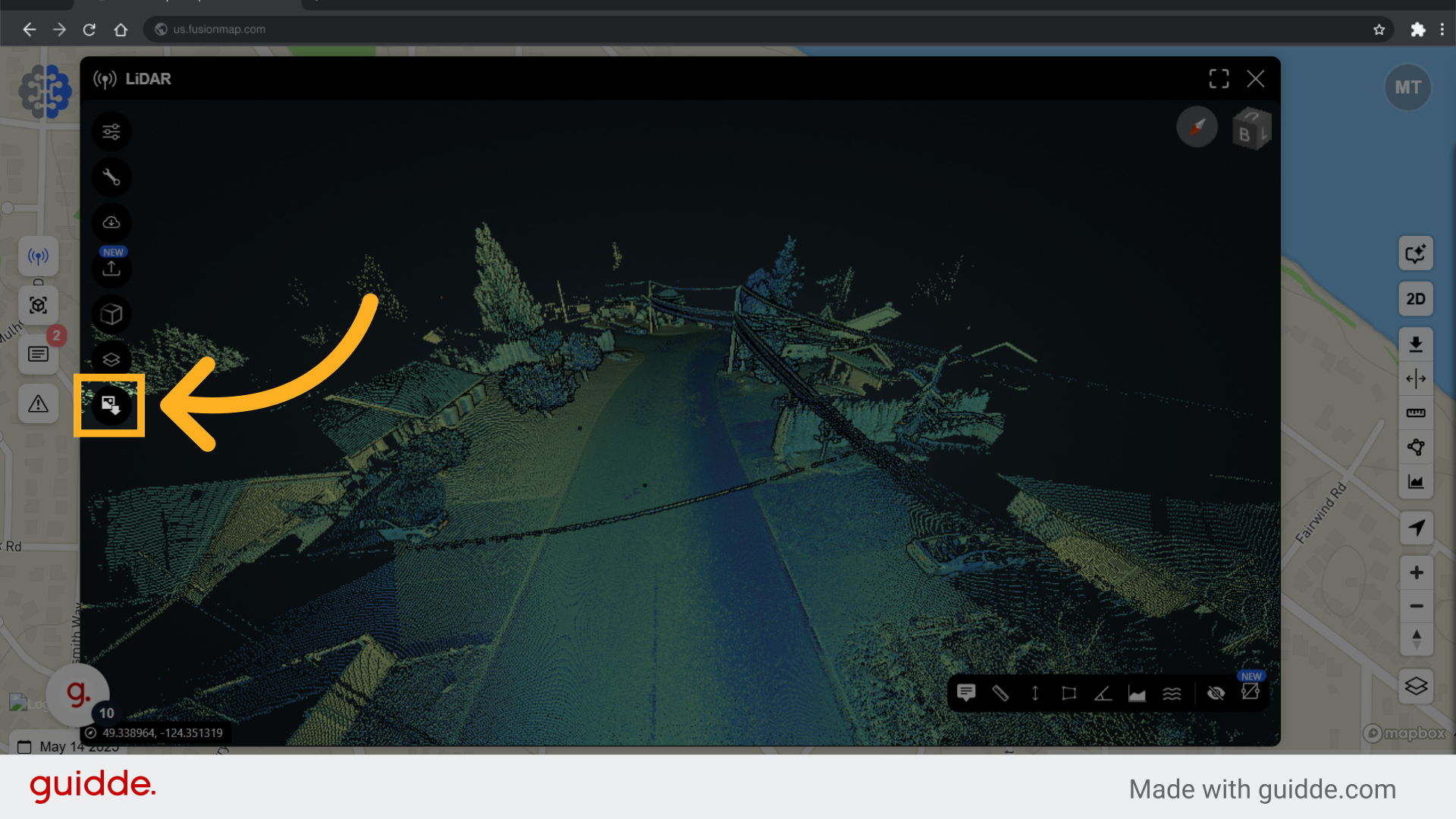Enter fullscreen mode for LiDAR viewer
Viewport: 1456px width, 819px height.
pos(1219,79)
